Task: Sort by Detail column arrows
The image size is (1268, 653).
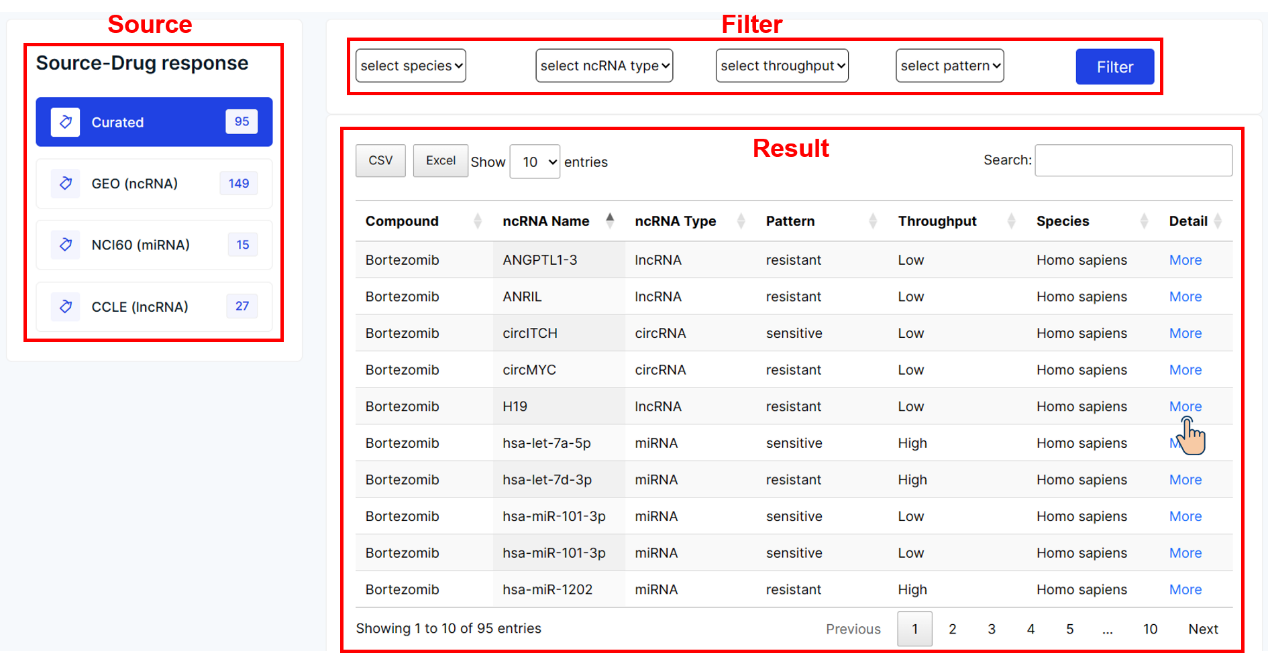Action: click(x=1218, y=221)
